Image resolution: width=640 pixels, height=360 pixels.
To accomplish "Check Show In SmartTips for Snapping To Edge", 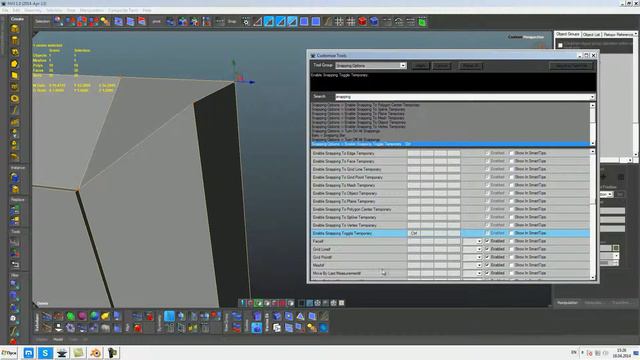I will (511, 153).
